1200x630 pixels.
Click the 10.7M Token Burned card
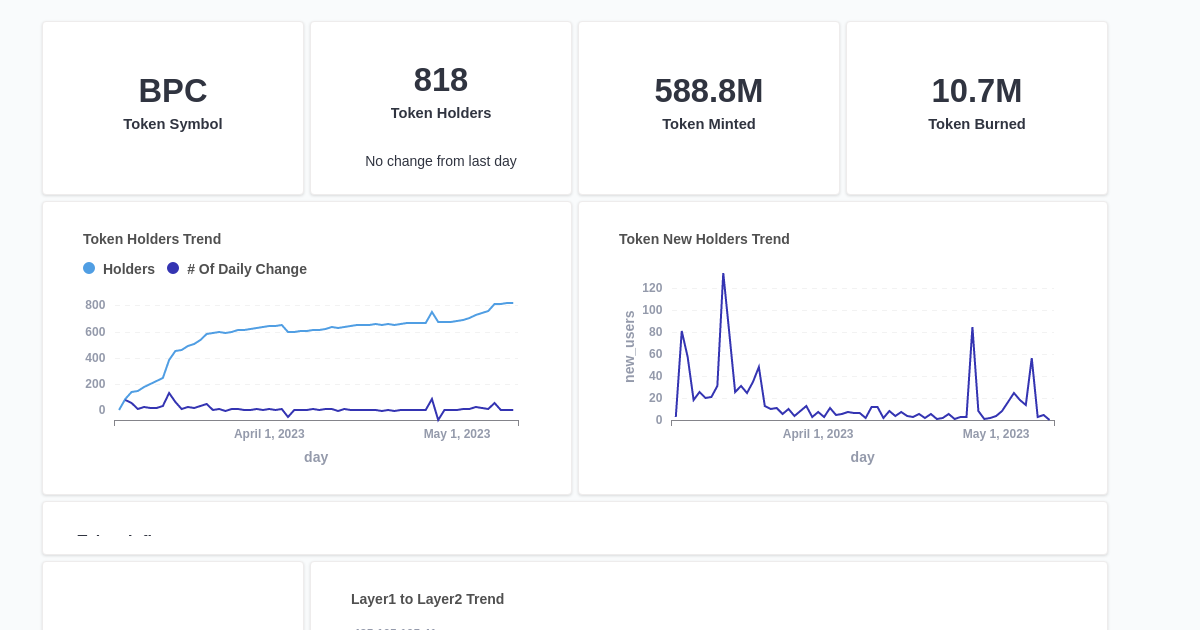point(976,107)
